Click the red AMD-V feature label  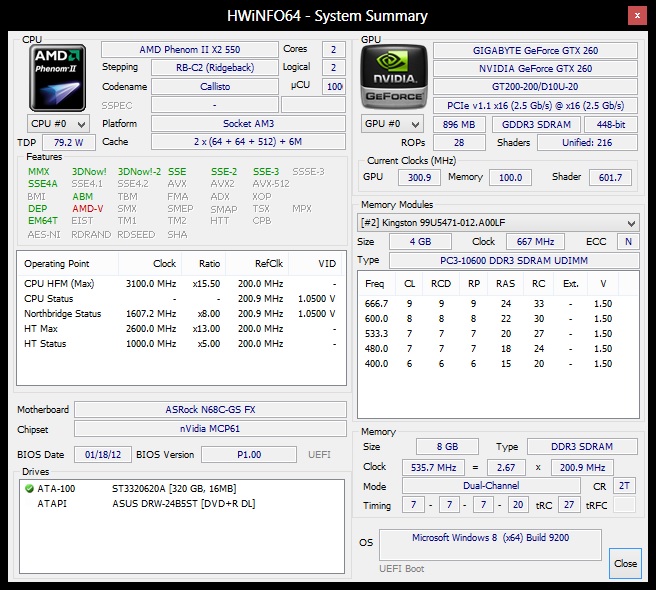tap(87, 208)
